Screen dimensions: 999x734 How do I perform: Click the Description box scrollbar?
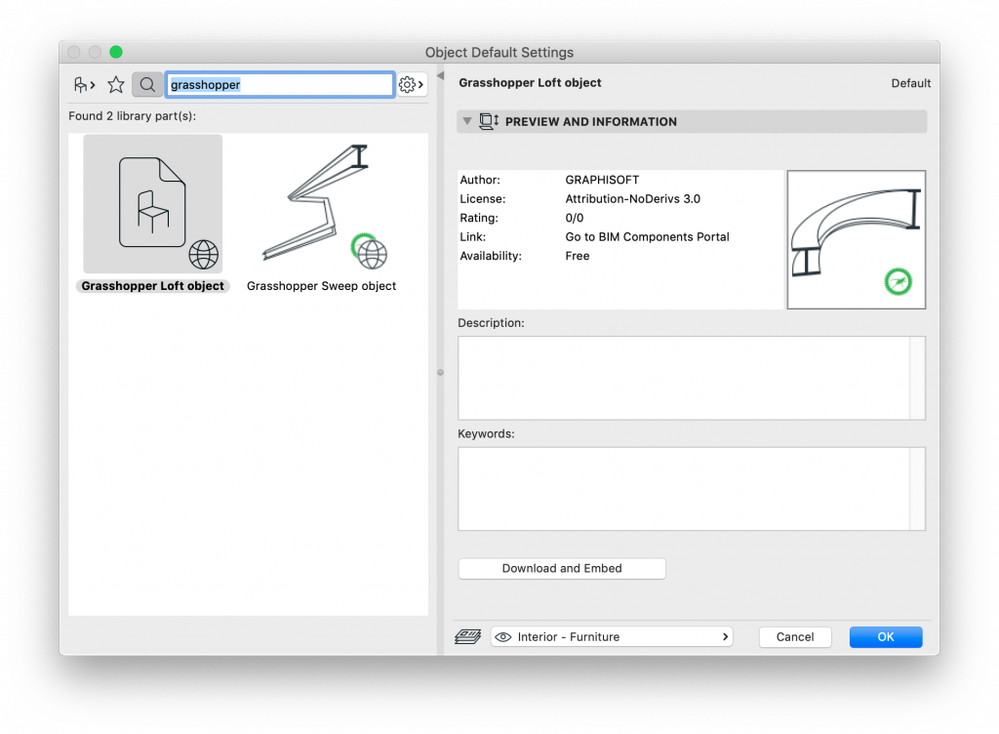point(917,378)
